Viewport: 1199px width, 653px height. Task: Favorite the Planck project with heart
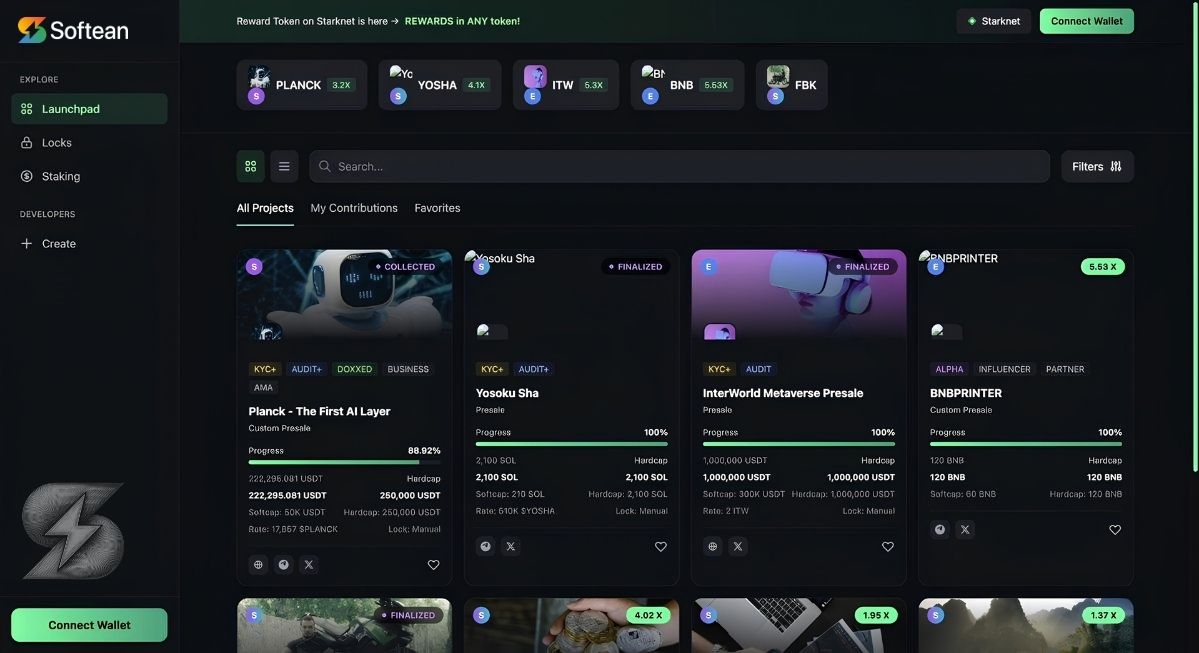click(434, 565)
